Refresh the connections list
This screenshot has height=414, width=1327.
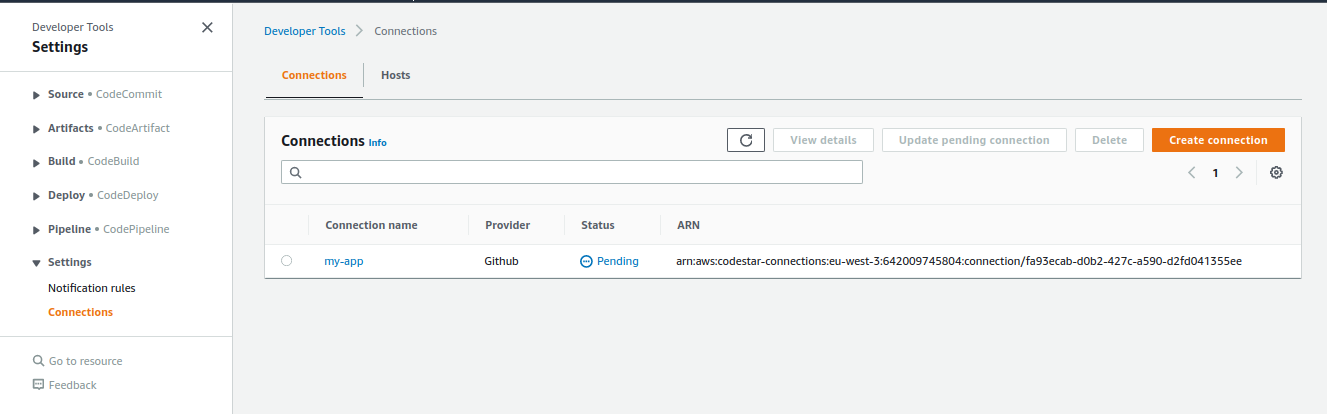tap(745, 140)
